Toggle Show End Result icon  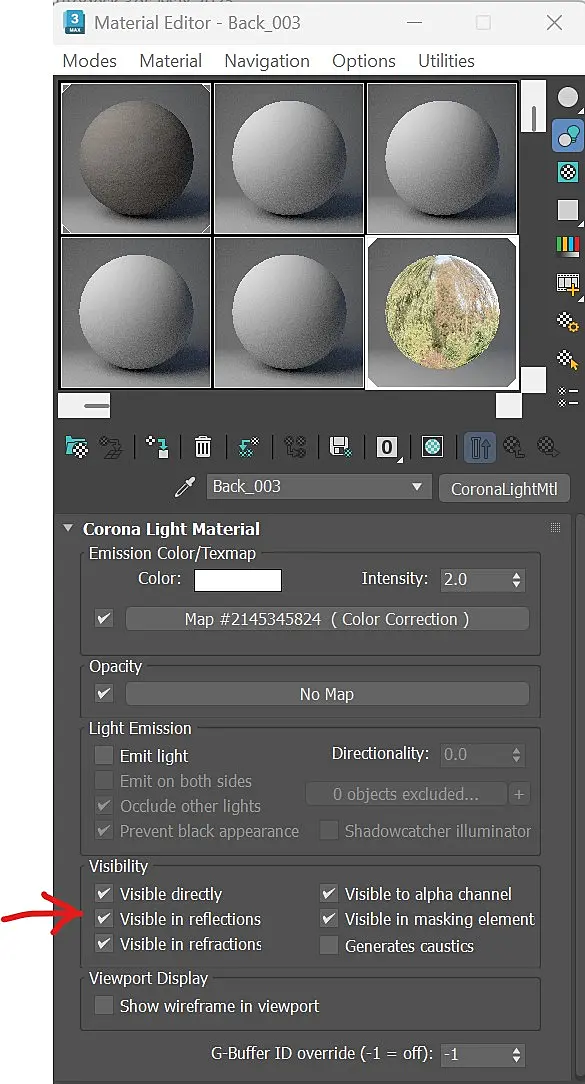pos(479,447)
